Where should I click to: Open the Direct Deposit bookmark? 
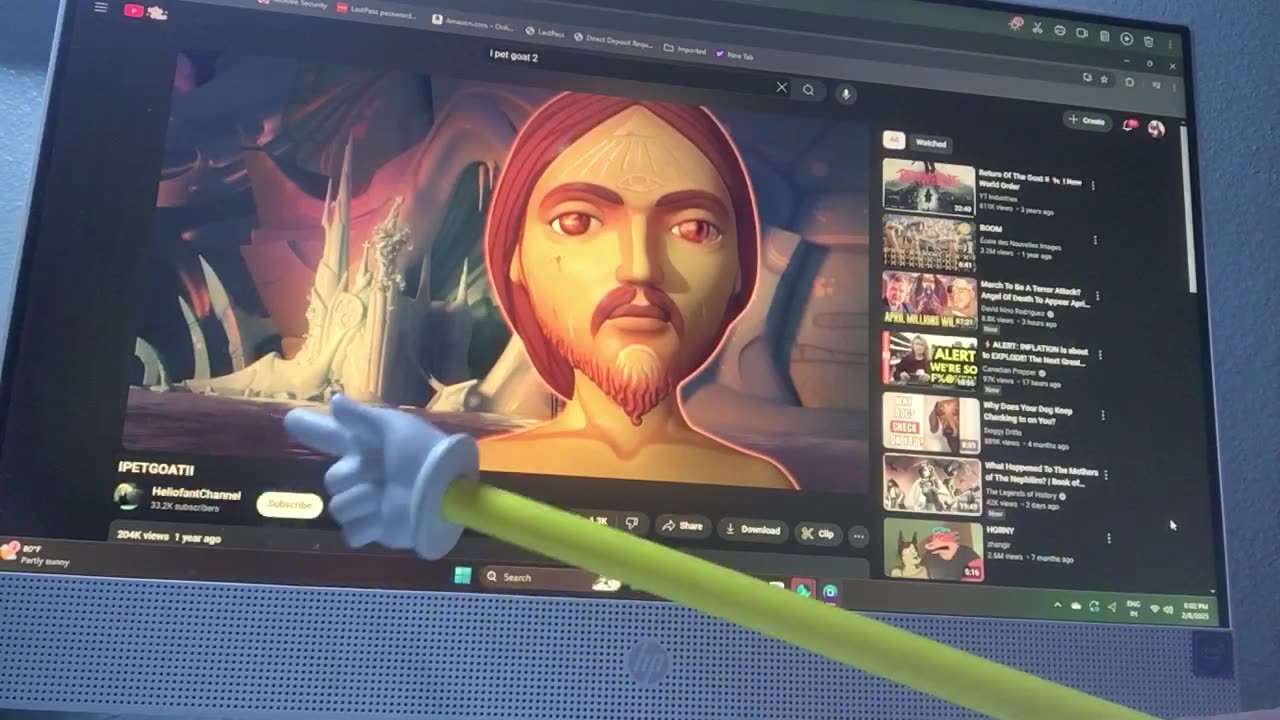click(x=614, y=41)
